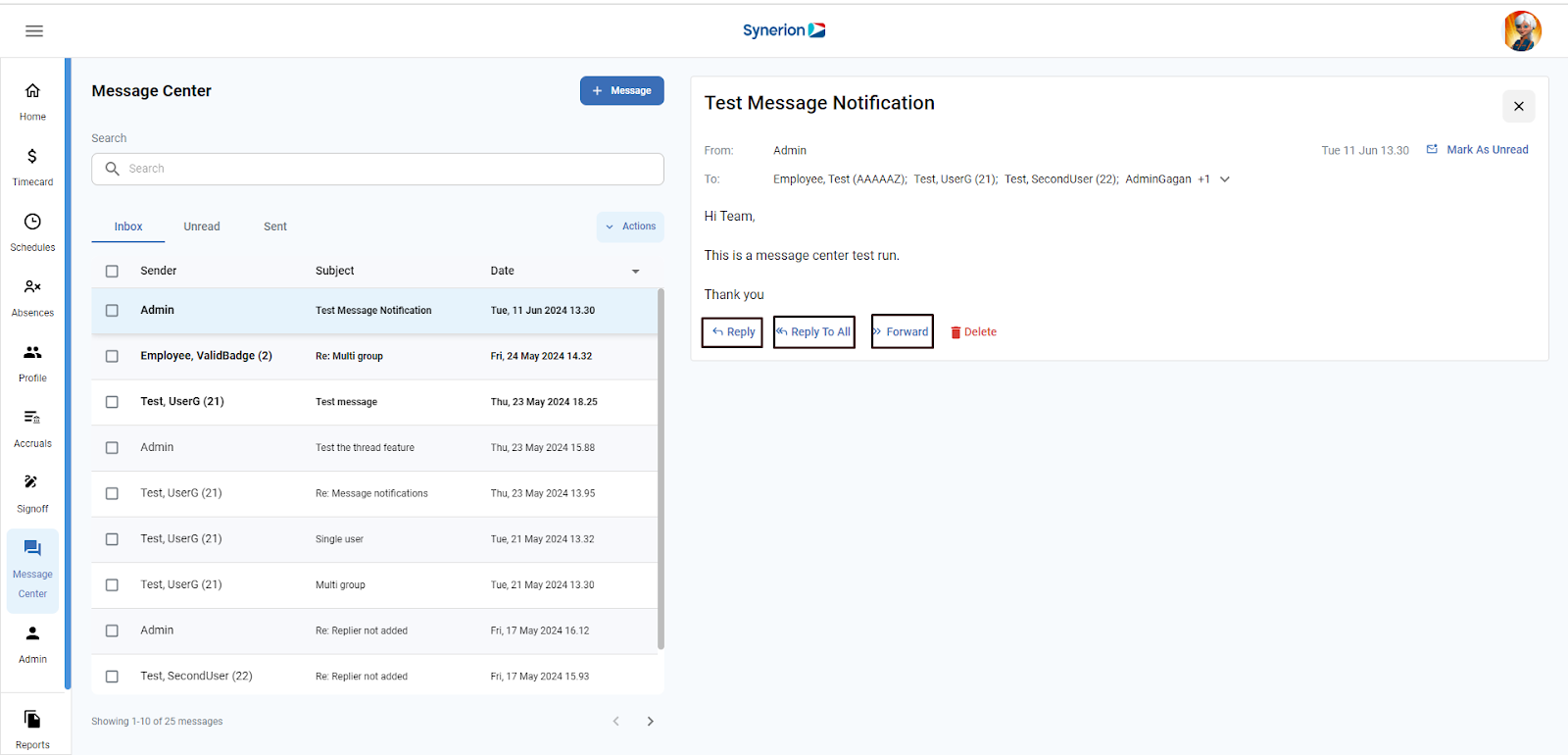Go to Home in sidebar

pos(32,102)
